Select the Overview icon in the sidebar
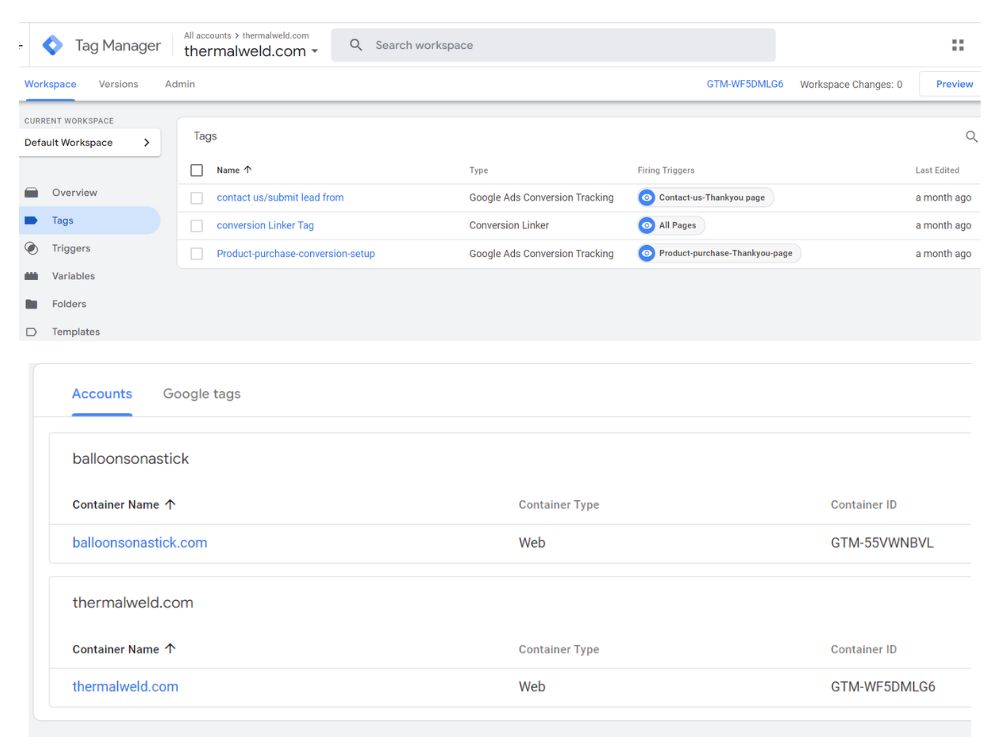Viewport: 1000px width, 750px height. coord(31,191)
